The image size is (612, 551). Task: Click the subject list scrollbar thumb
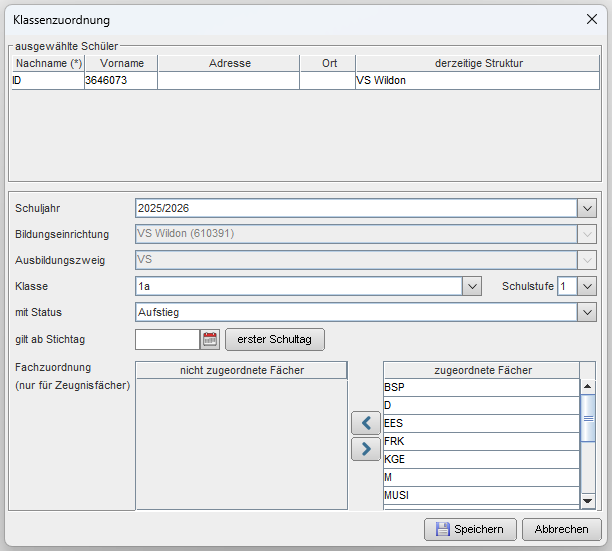[x=588, y=418]
